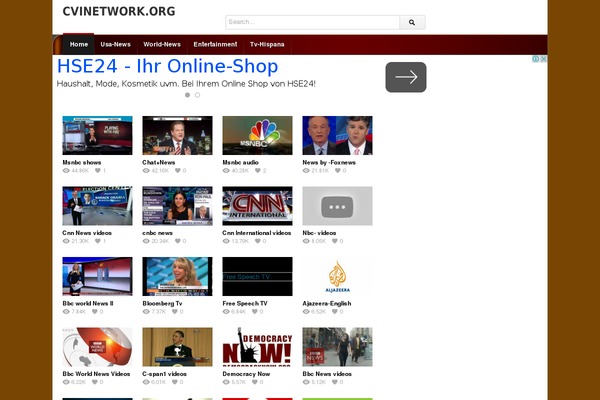Image resolution: width=600 pixels, height=400 pixels.
Task: Like the C-span1 videos item
Action: pos(175,382)
